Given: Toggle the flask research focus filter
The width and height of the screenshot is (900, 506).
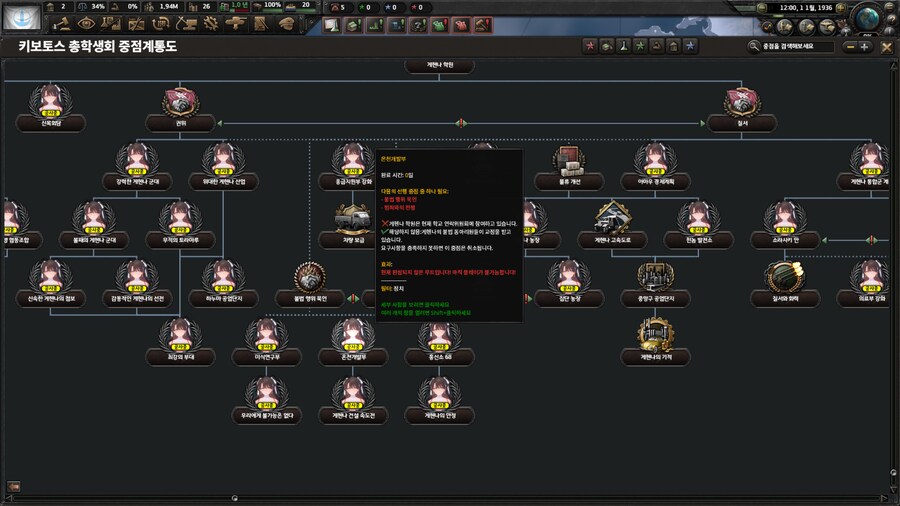Looking at the screenshot, I should point(622,46).
